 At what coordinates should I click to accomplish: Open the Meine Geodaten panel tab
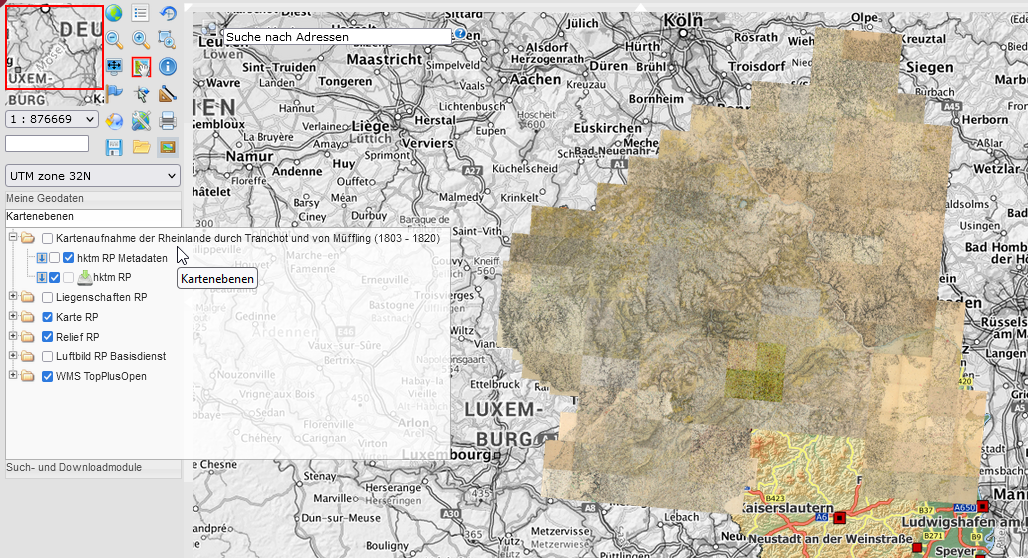[x=93, y=198]
